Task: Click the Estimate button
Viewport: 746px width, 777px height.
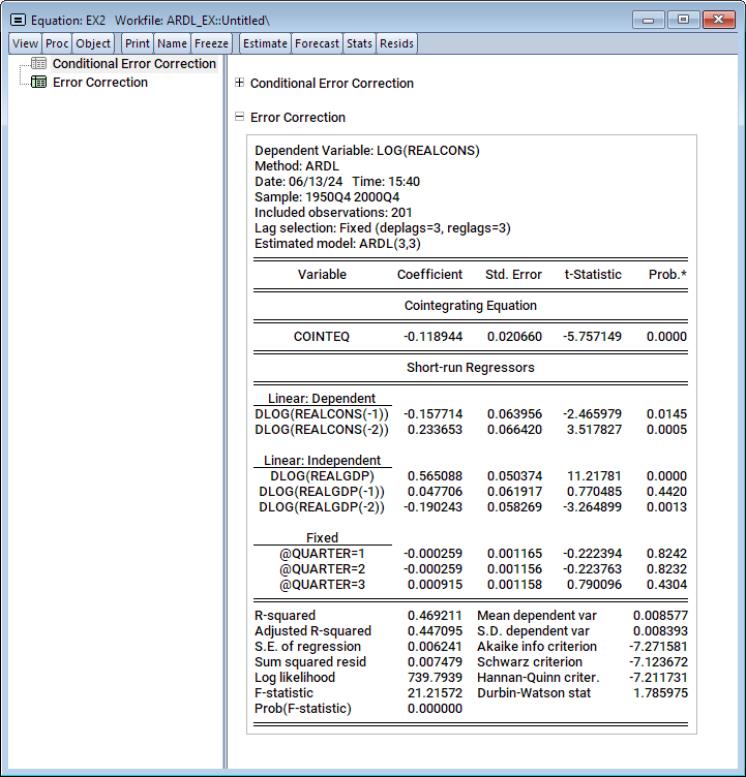Action: [x=265, y=43]
